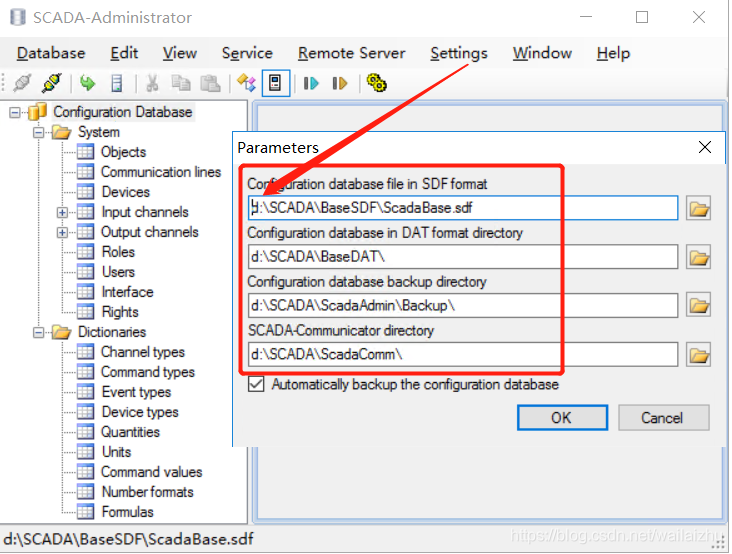Click the System folder icon
The height and width of the screenshot is (554, 732).
click(61, 133)
